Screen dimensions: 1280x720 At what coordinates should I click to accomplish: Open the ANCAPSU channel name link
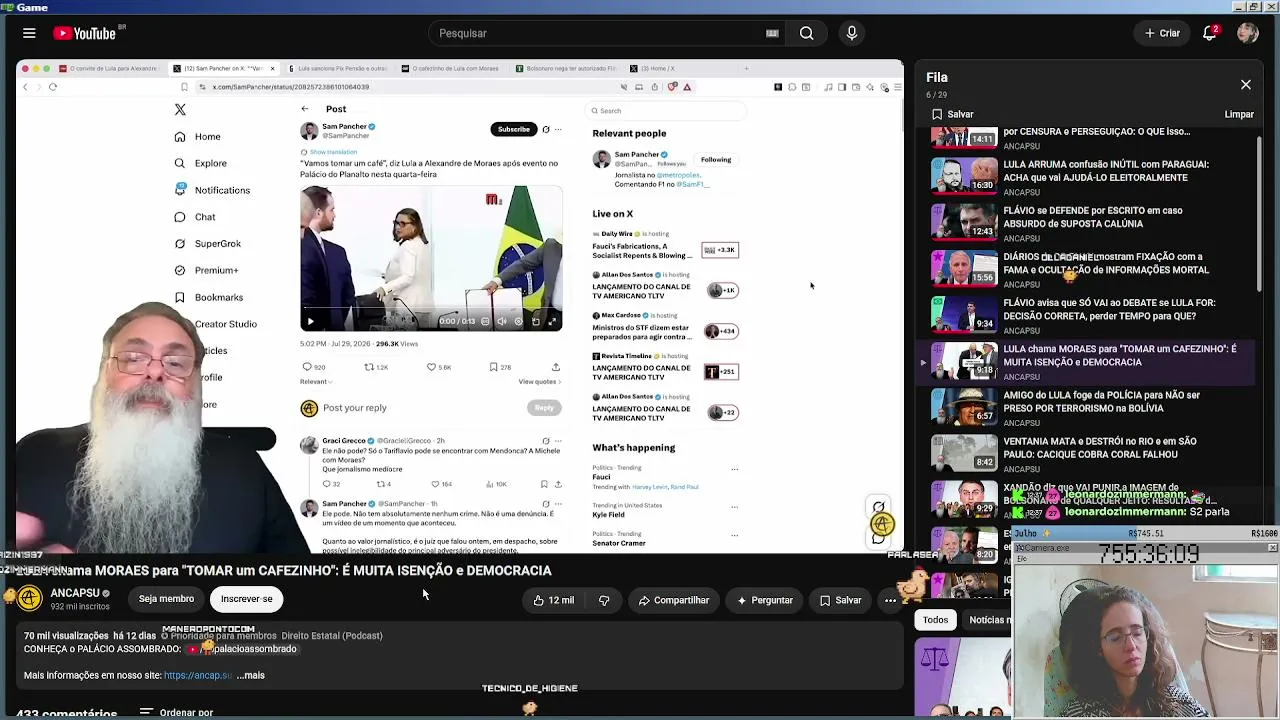75,593
